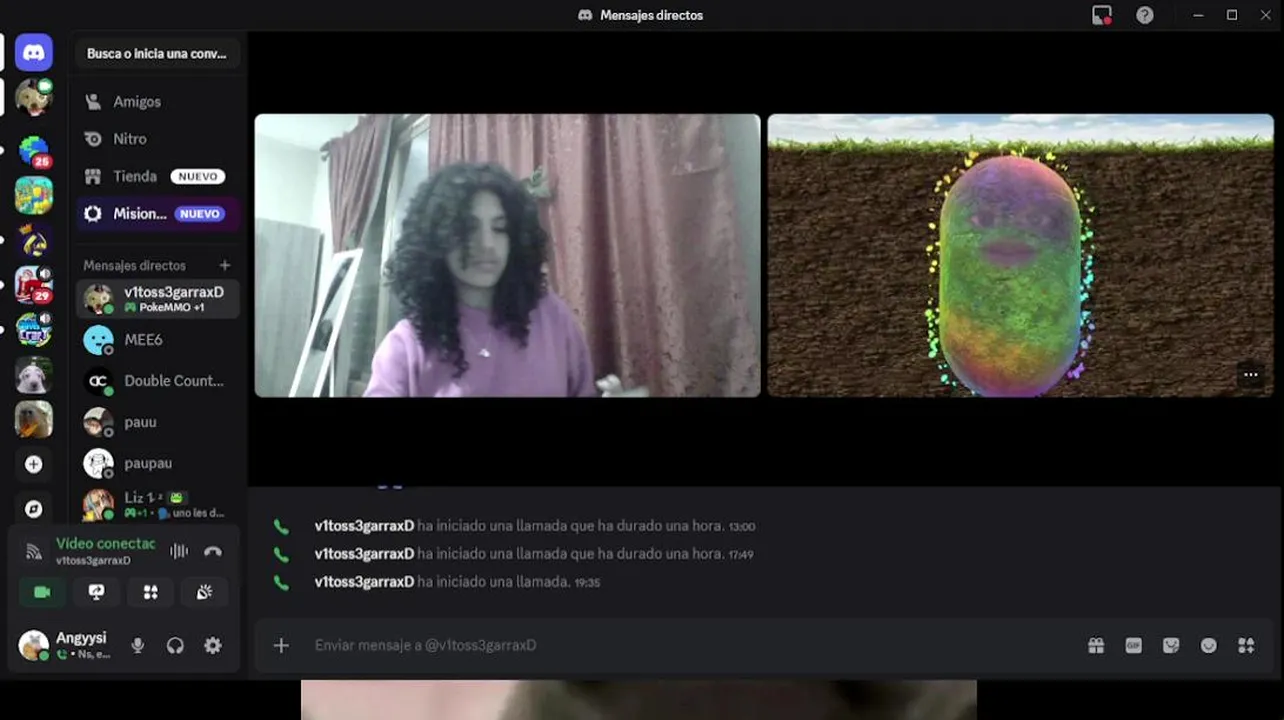Open the pauu direct message
Viewport: 1284px width, 720px height.
pos(157,422)
